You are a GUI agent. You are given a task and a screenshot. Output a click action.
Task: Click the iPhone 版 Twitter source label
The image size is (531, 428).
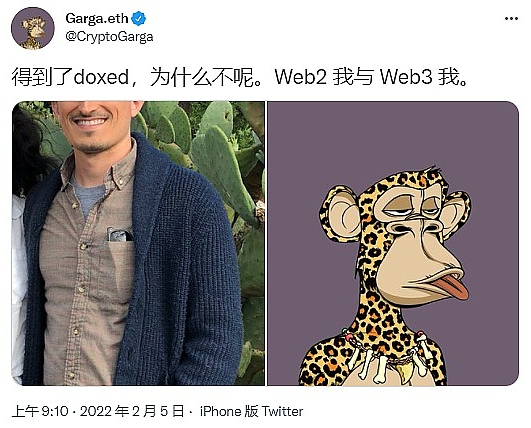click(251, 411)
